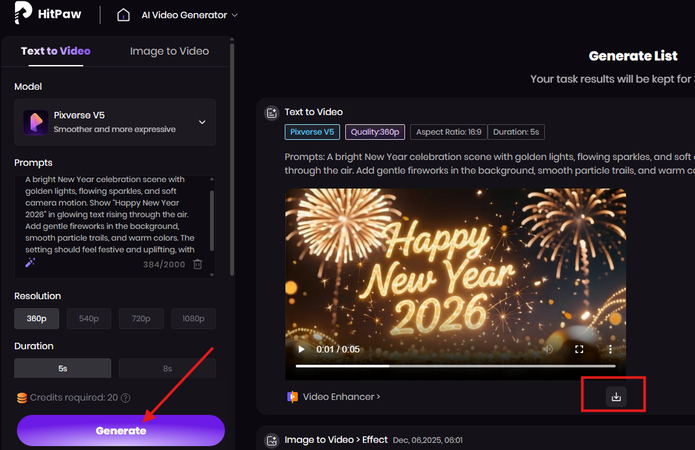Viewport: 695px width, 450px height.
Task: Choose 5s duration
Action: [x=62, y=368]
